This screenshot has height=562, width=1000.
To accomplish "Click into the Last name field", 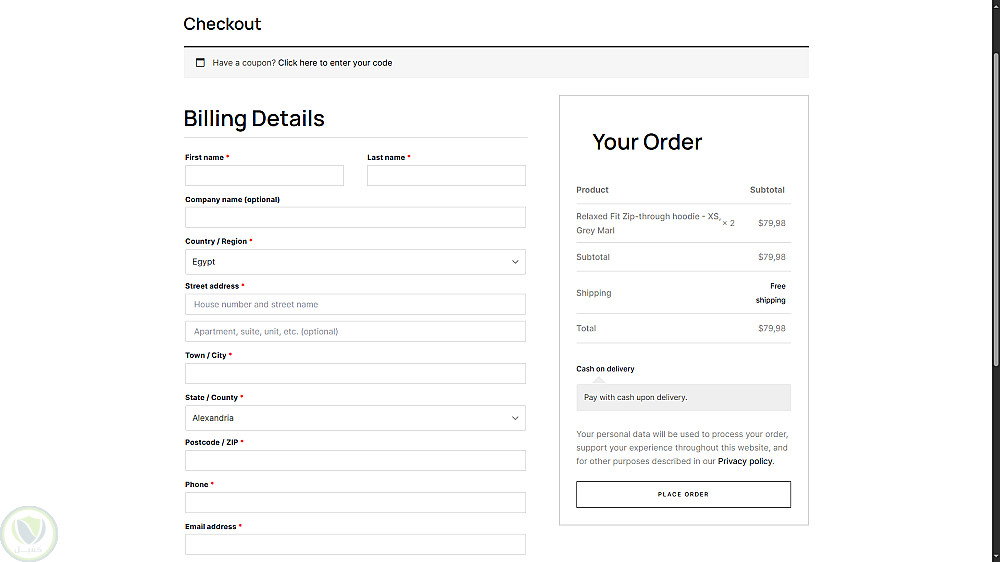I will tap(446, 176).
